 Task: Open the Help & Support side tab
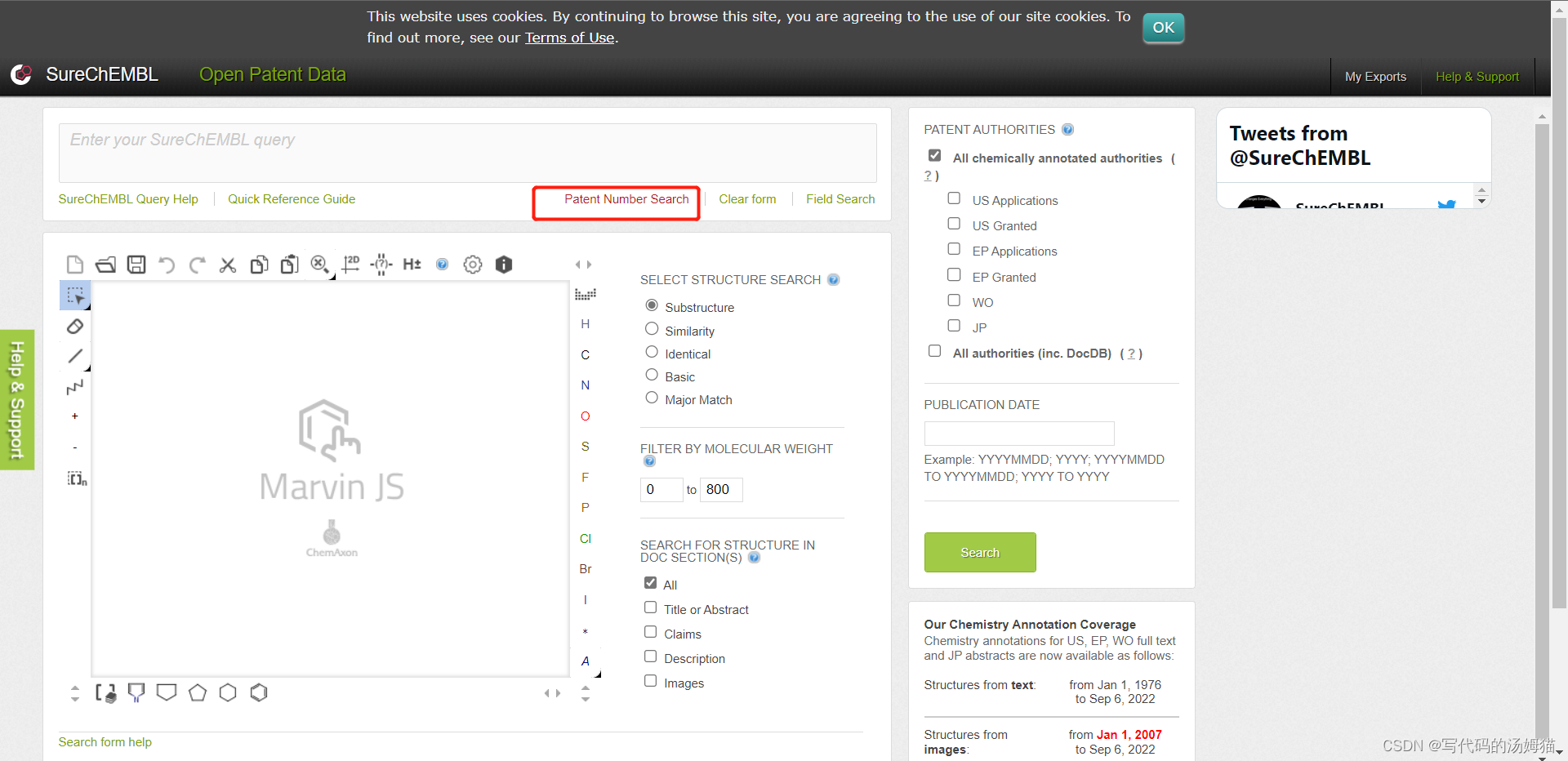click(x=17, y=400)
